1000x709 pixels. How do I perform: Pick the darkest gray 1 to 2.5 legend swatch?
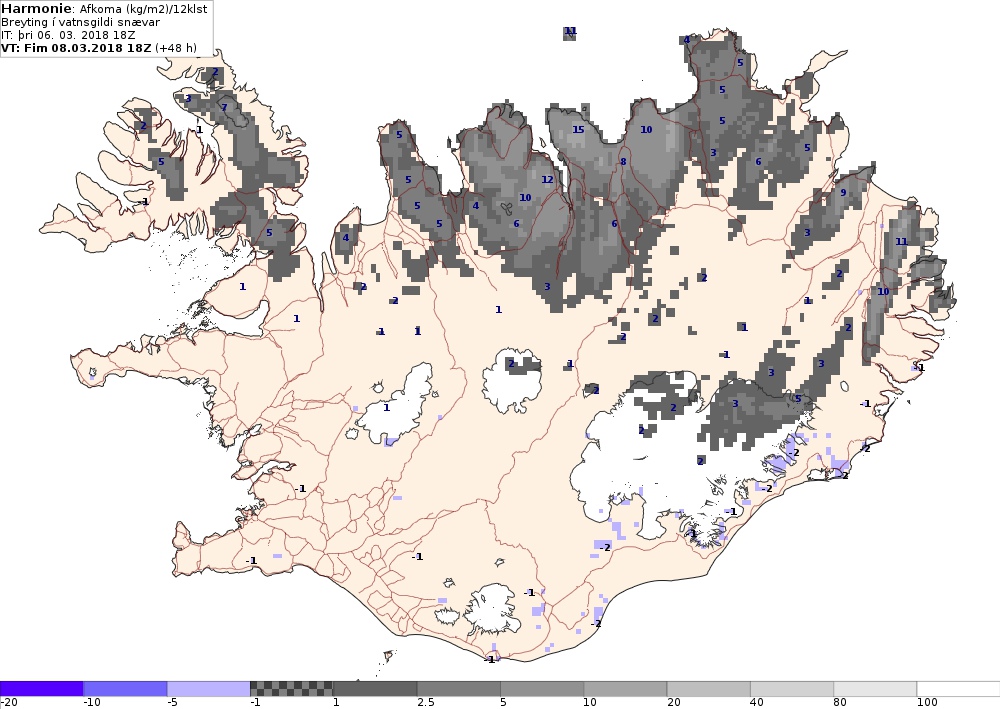[375, 689]
